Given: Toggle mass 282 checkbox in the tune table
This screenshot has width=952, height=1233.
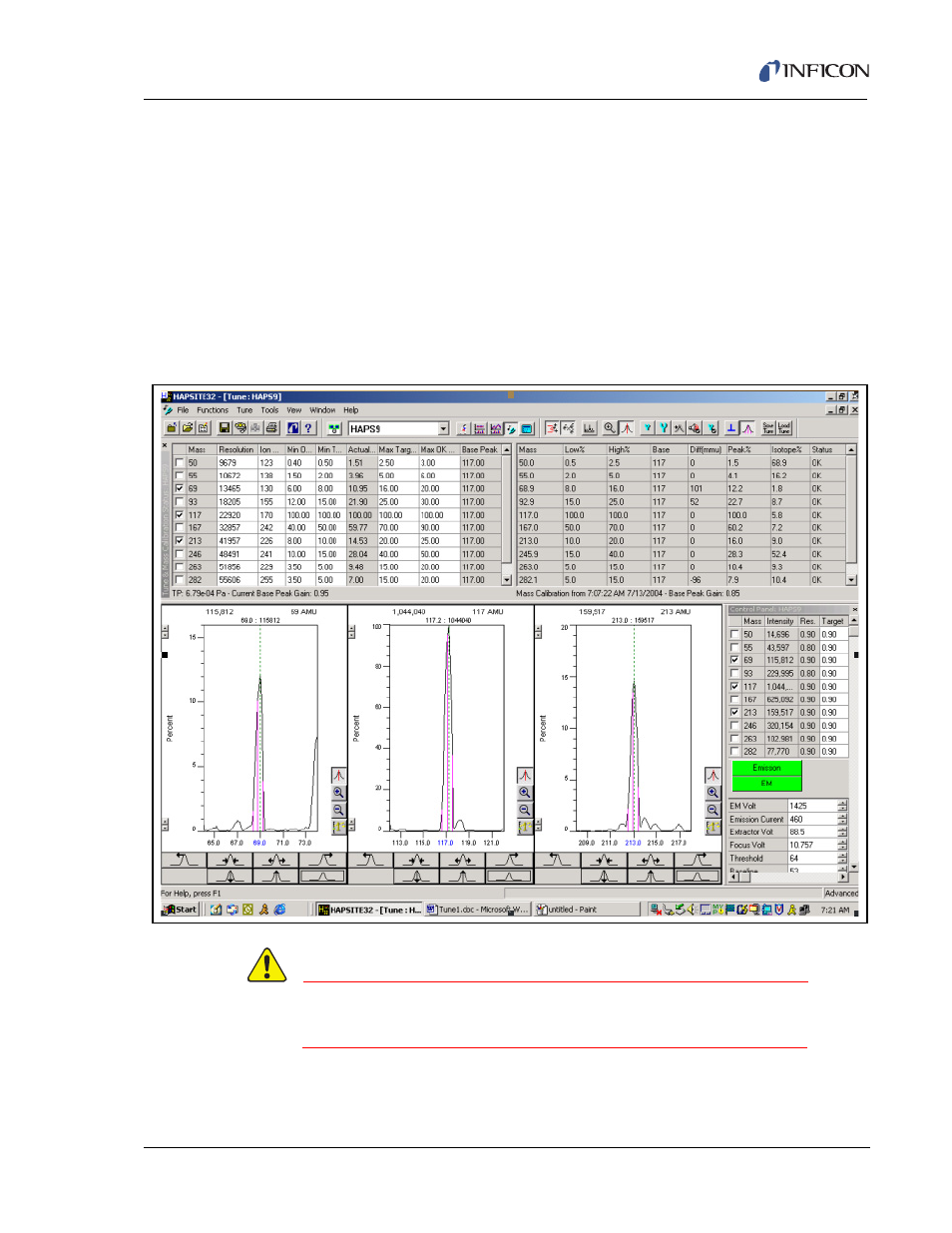Looking at the screenshot, I should point(180,580).
